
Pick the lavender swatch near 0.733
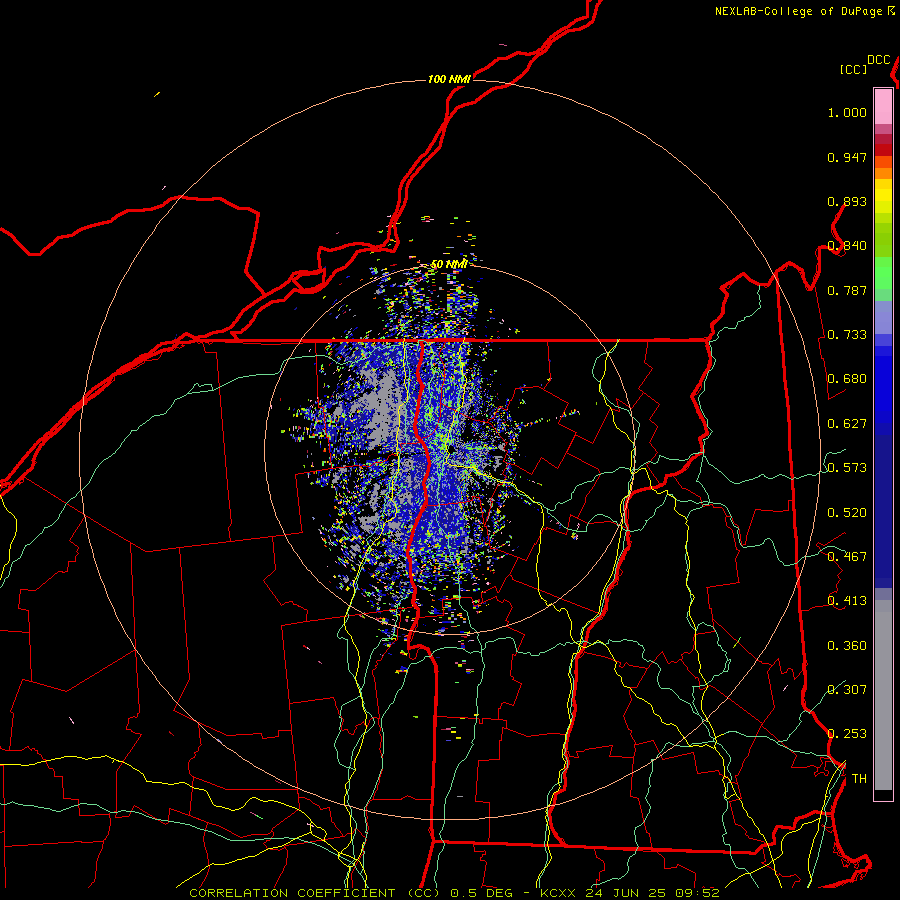pyautogui.click(x=883, y=317)
